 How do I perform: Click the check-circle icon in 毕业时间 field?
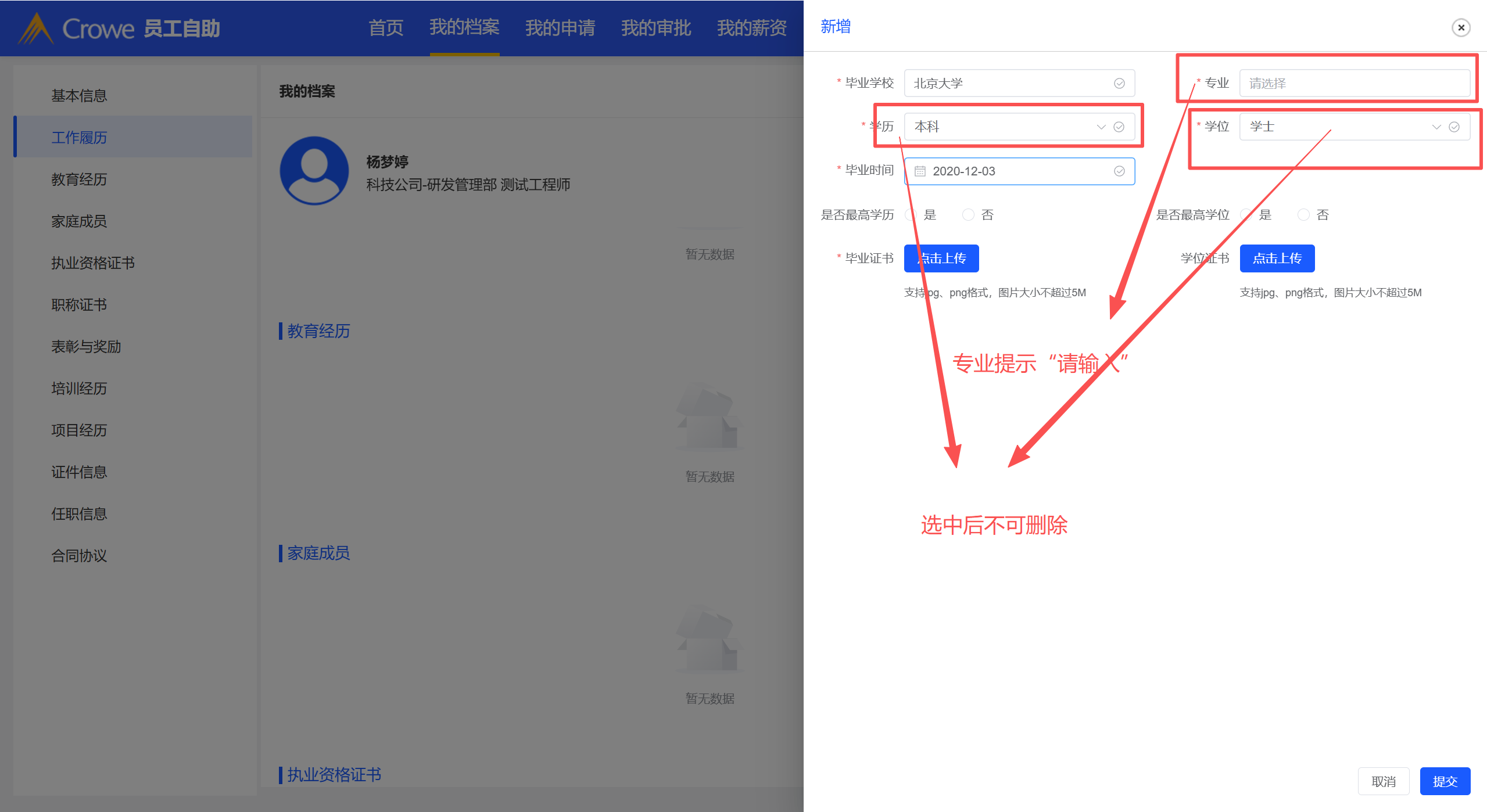1119,171
